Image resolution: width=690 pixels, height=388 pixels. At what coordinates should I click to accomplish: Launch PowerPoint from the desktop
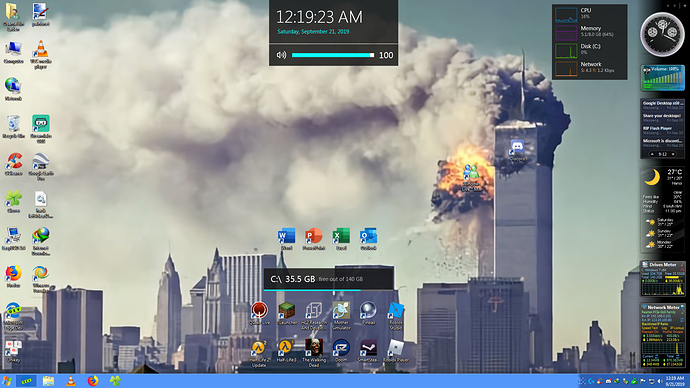coord(313,239)
